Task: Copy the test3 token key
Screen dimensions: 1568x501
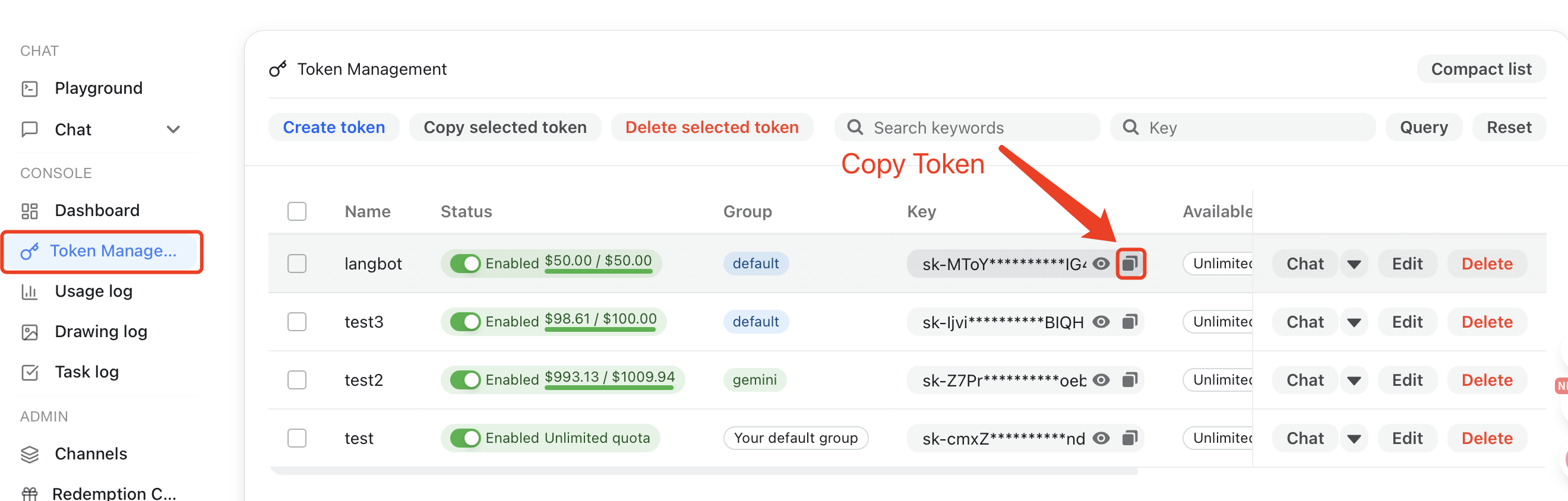Action: click(1130, 322)
